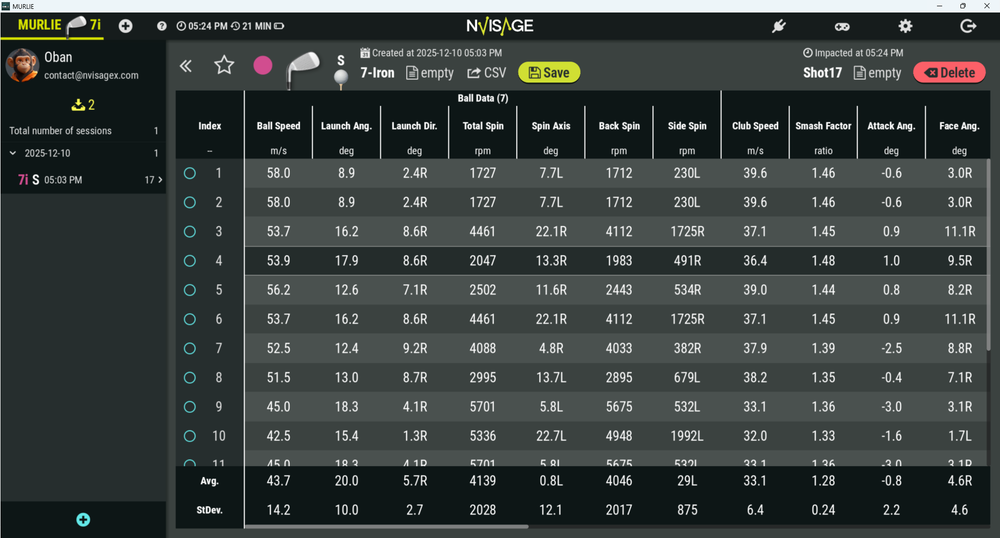This screenshot has width=1000, height=538.
Task: Click the download icon with count 2
Action: click(83, 105)
